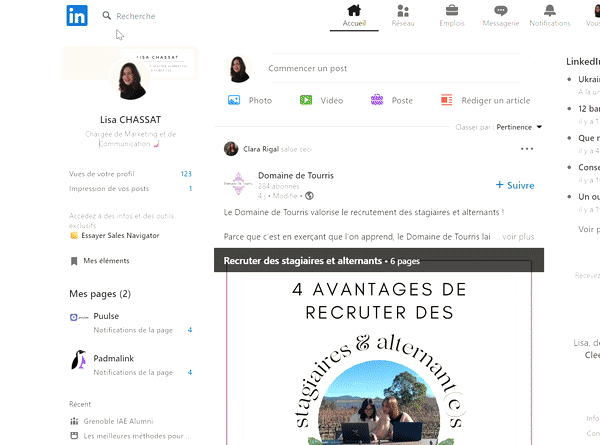Click Essayer Sales Navigator link
Screen dimensions: 600x445
(120, 236)
